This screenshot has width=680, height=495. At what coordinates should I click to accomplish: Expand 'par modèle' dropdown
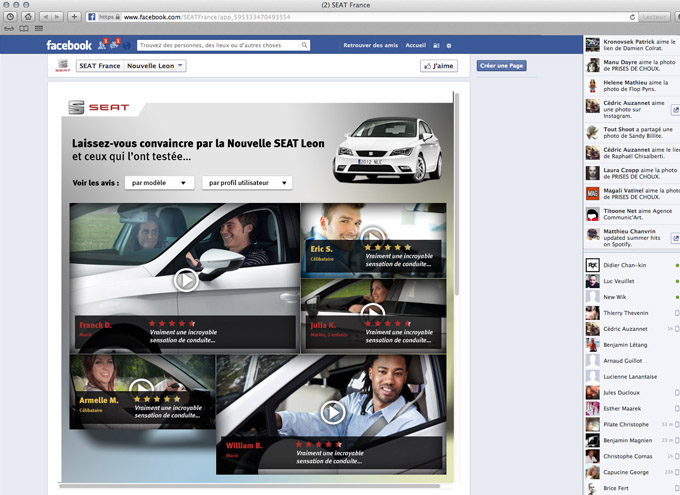(159, 183)
